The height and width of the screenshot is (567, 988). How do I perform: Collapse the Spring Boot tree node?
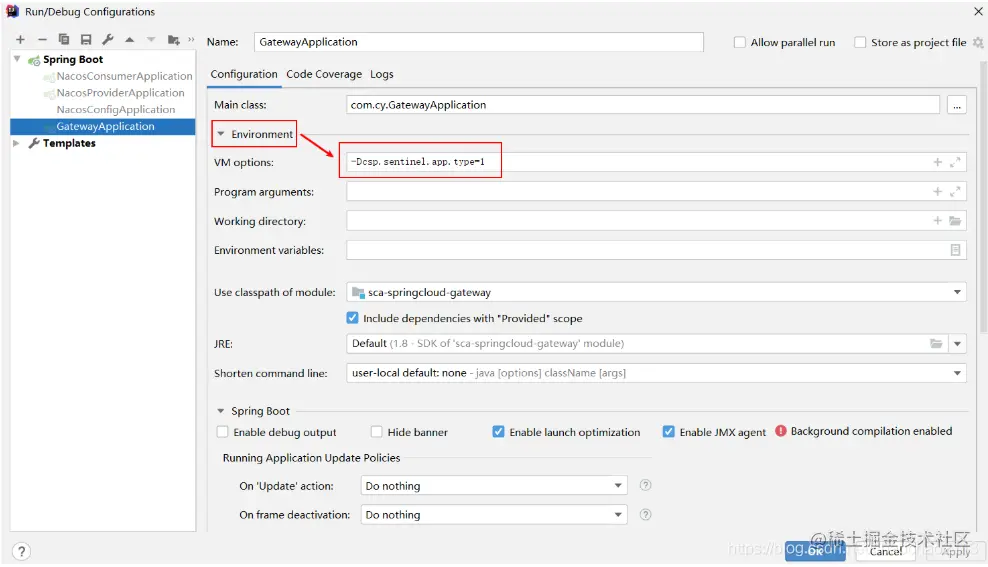pyautogui.click(x=17, y=59)
